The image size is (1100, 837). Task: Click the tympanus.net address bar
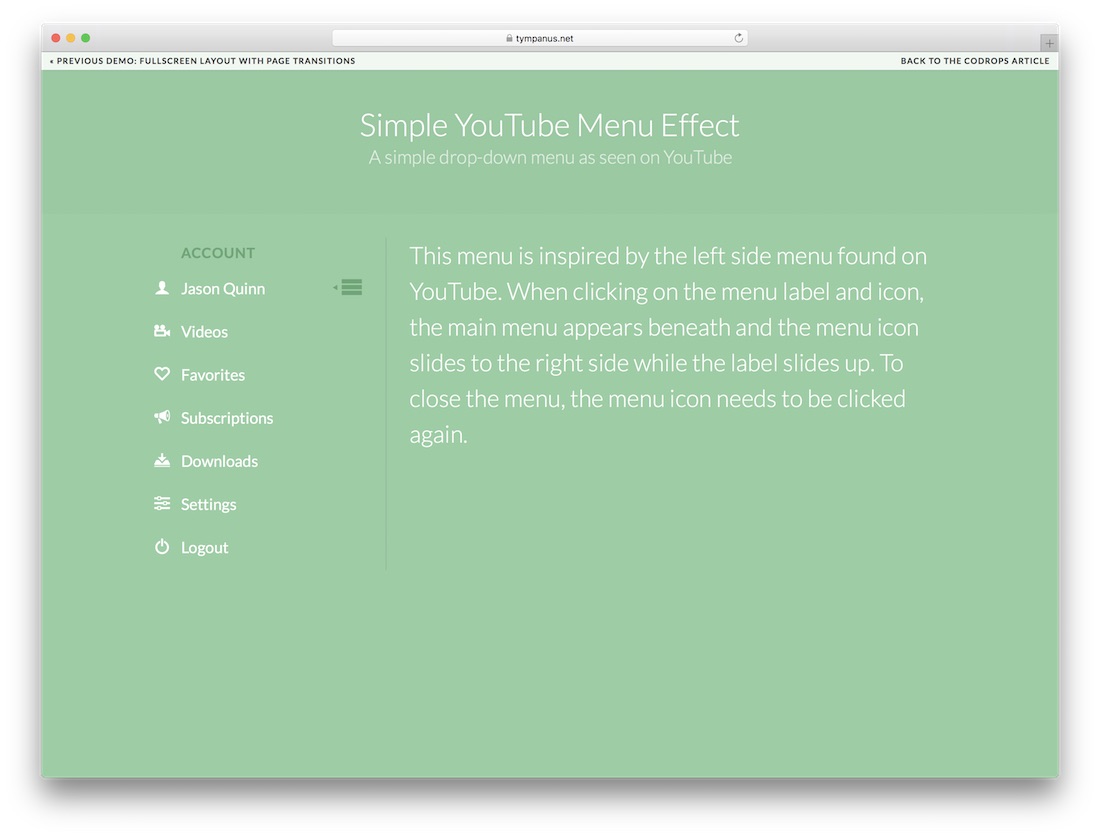click(545, 39)
